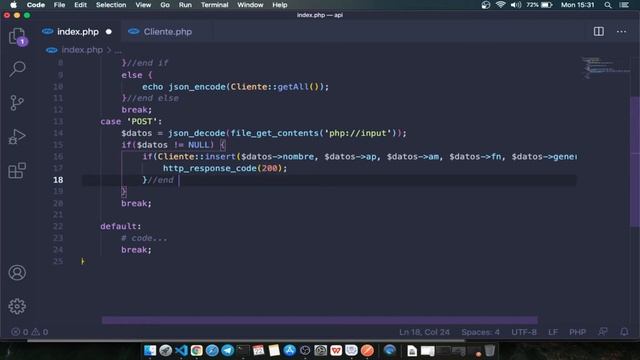Open Terminal in the Dock

243,350
